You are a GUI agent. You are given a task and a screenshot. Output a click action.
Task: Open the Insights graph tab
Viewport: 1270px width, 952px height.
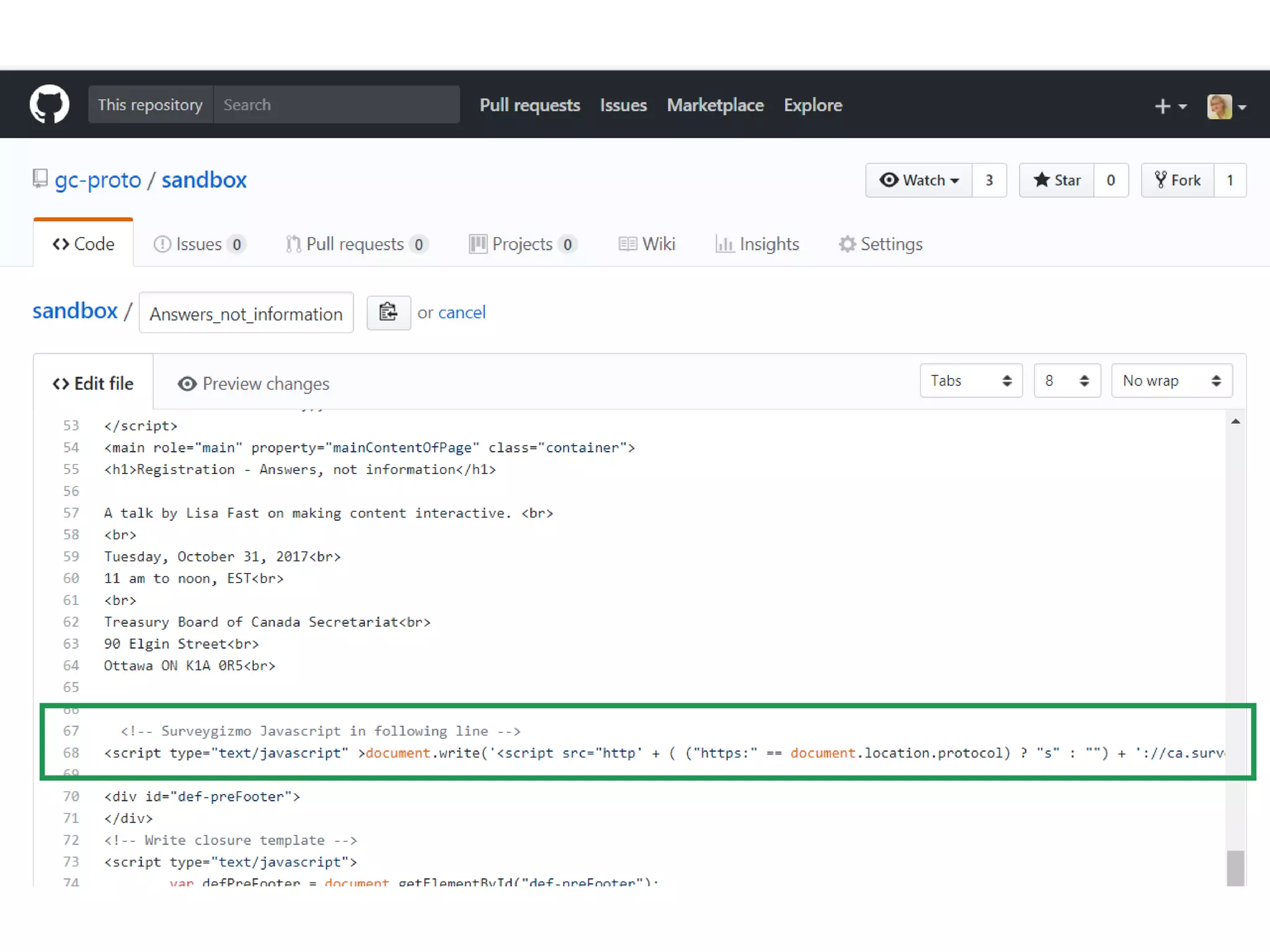click(757, 244)
